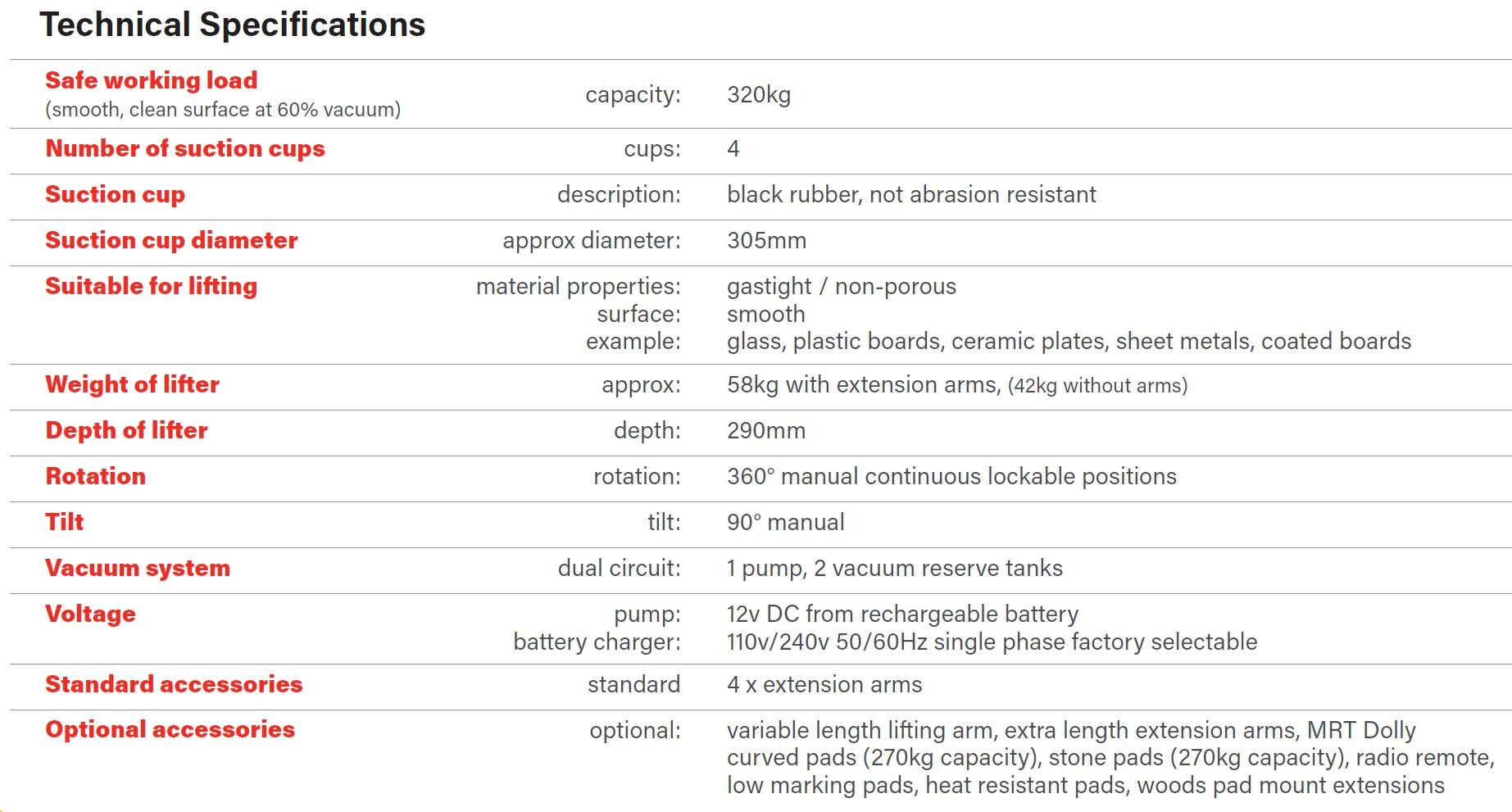
Task: Click the 42kg without arms note
Action: [x=1097, y=386]
